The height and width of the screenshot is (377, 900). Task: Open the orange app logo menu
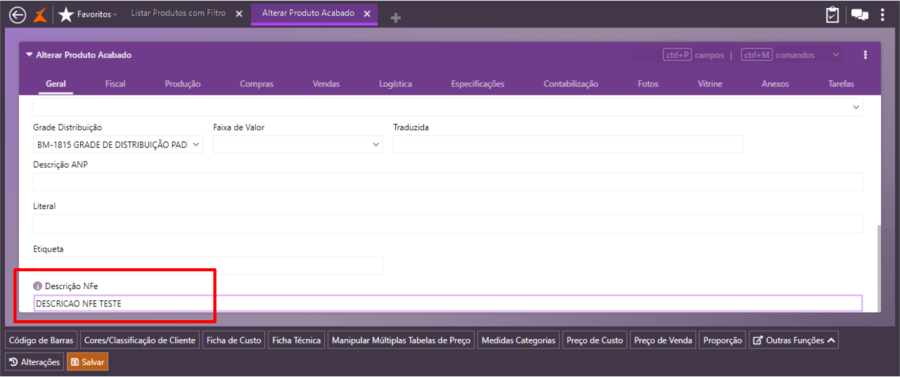point(40,15)
